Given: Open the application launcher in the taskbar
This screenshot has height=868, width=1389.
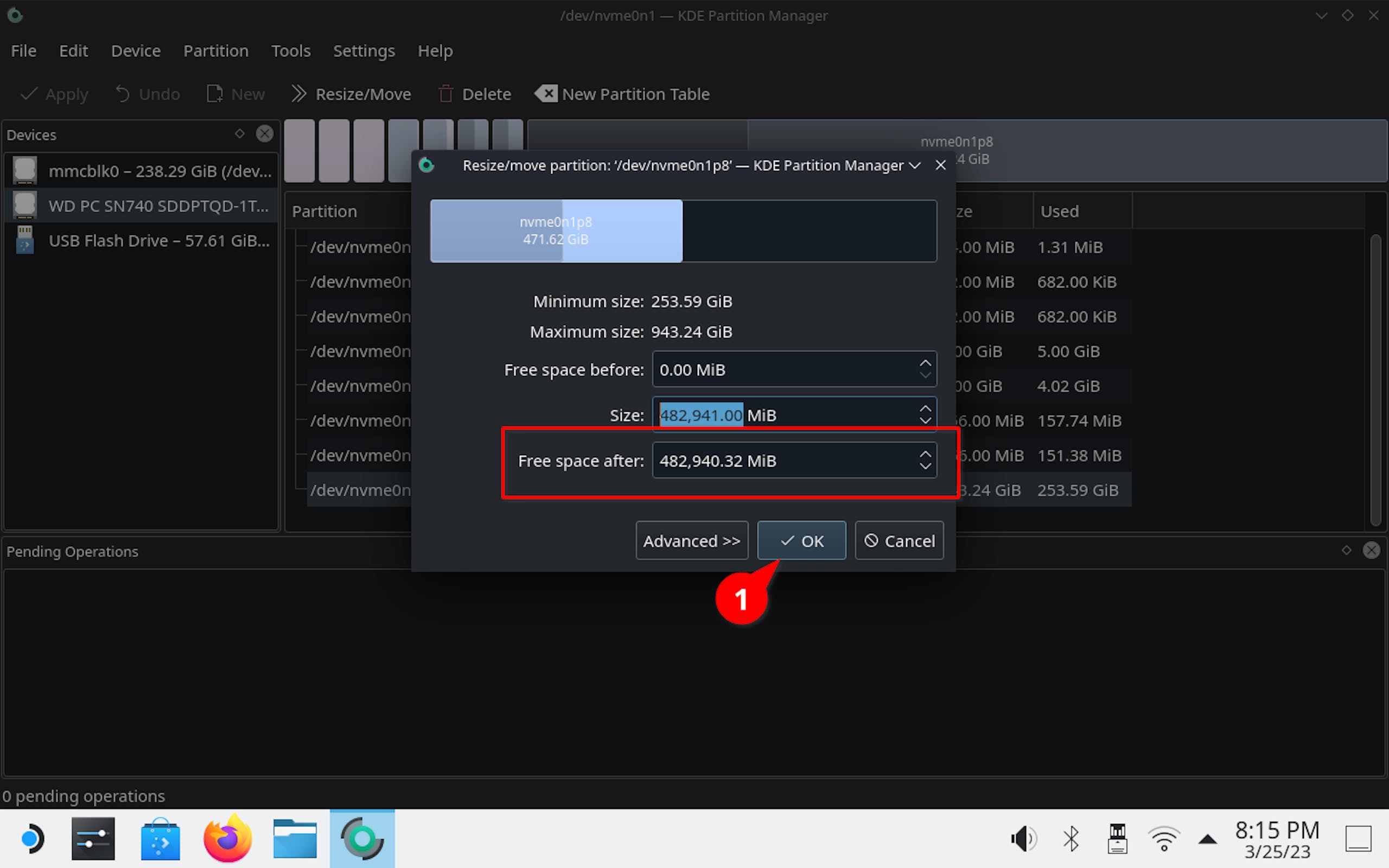Looking at the screenshot, I should coord(32,839).
